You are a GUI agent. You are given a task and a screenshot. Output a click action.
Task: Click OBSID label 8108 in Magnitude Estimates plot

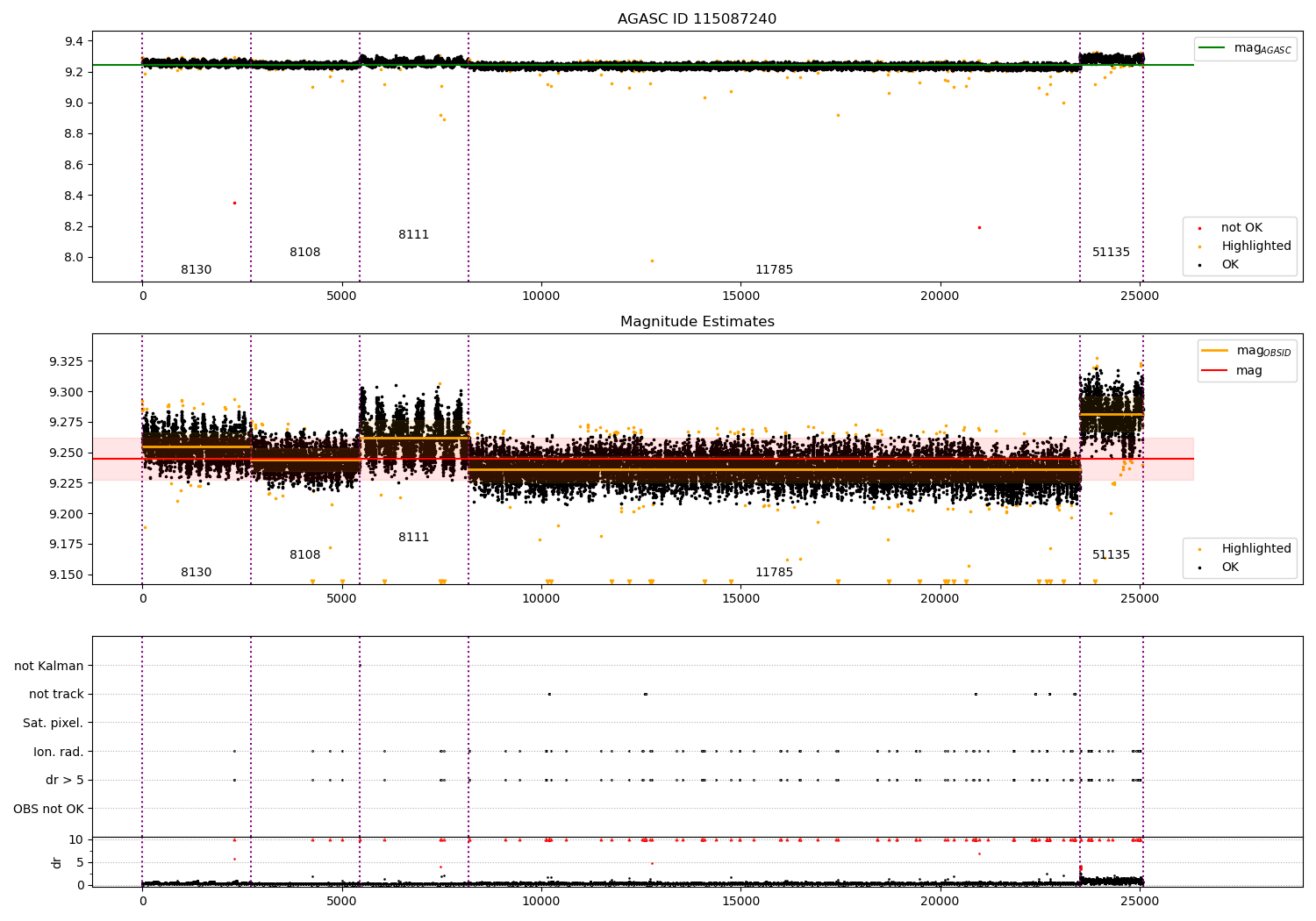(x=305, y=555)
